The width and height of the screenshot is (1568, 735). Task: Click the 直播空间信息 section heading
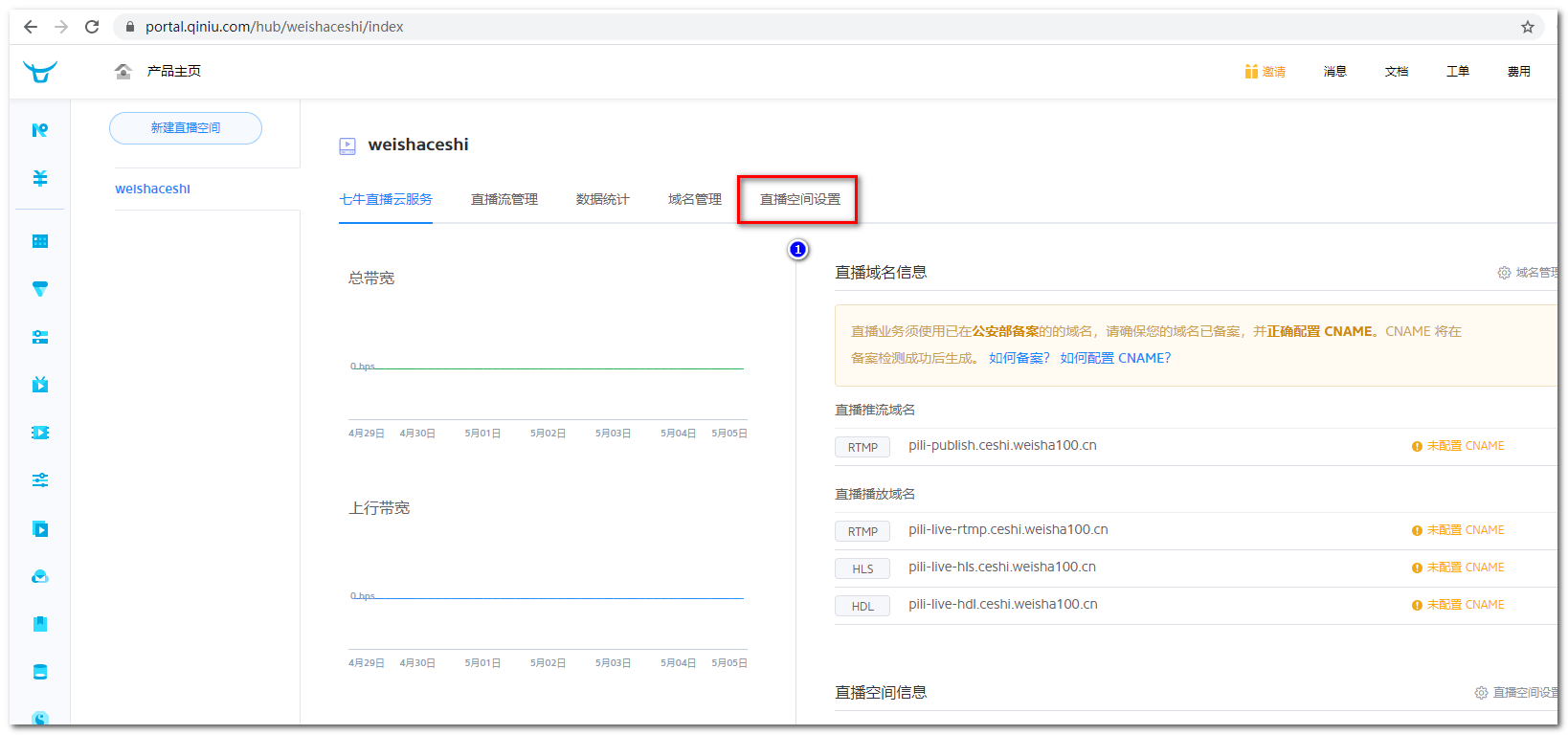pos(881,692)
